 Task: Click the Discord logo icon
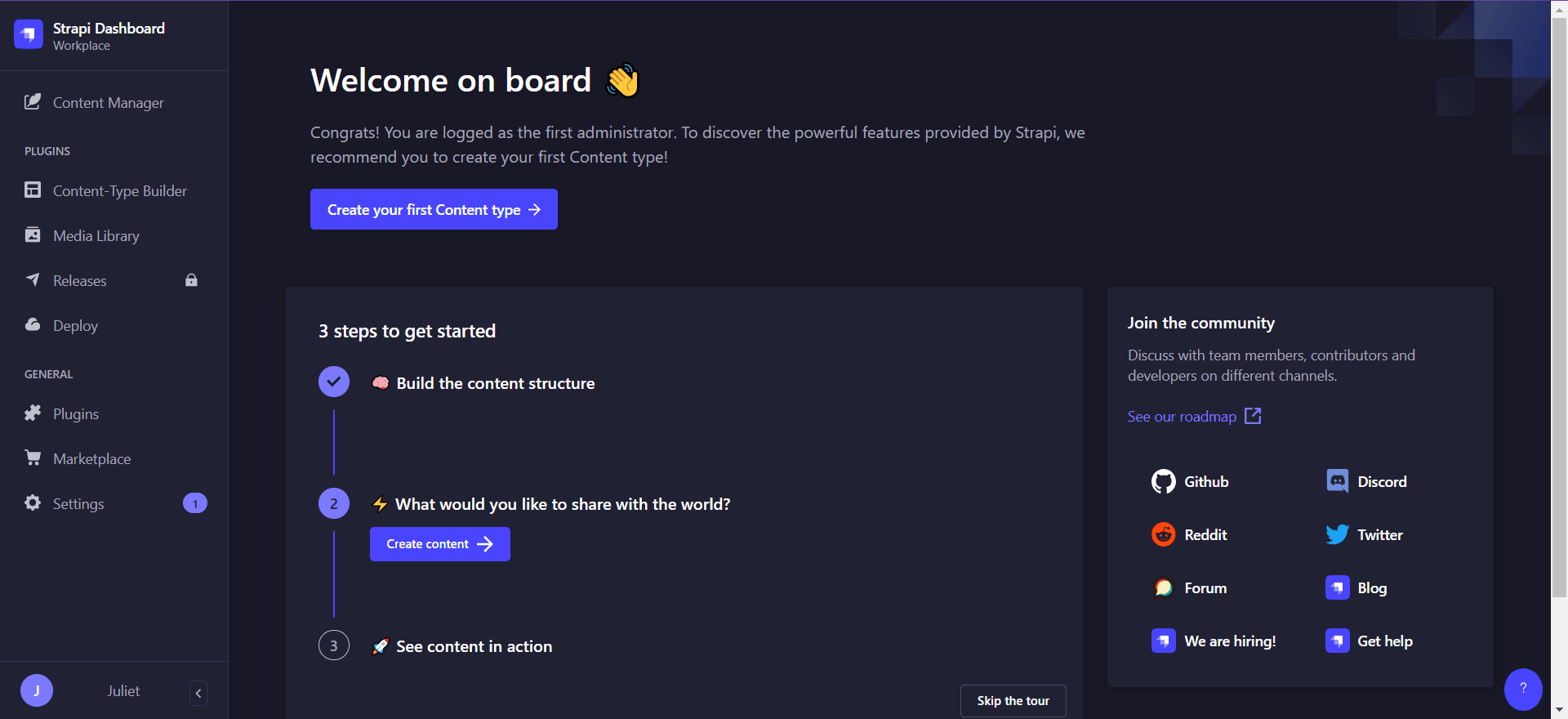coord(1338,481)
